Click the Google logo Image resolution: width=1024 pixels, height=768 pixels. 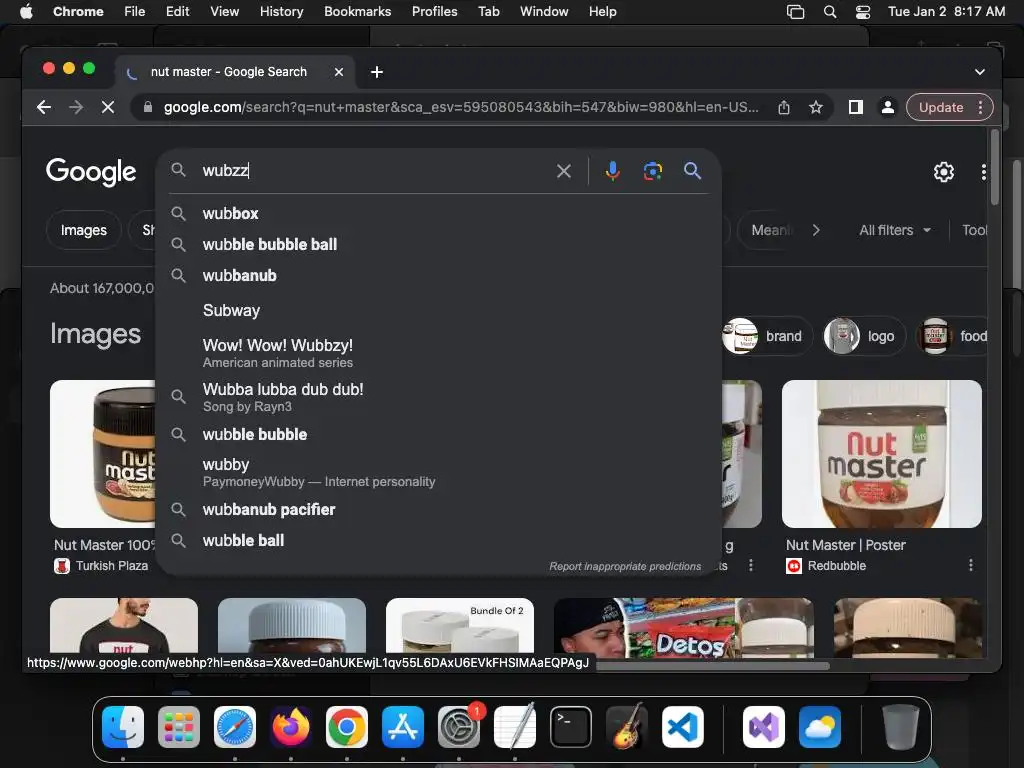91,172
